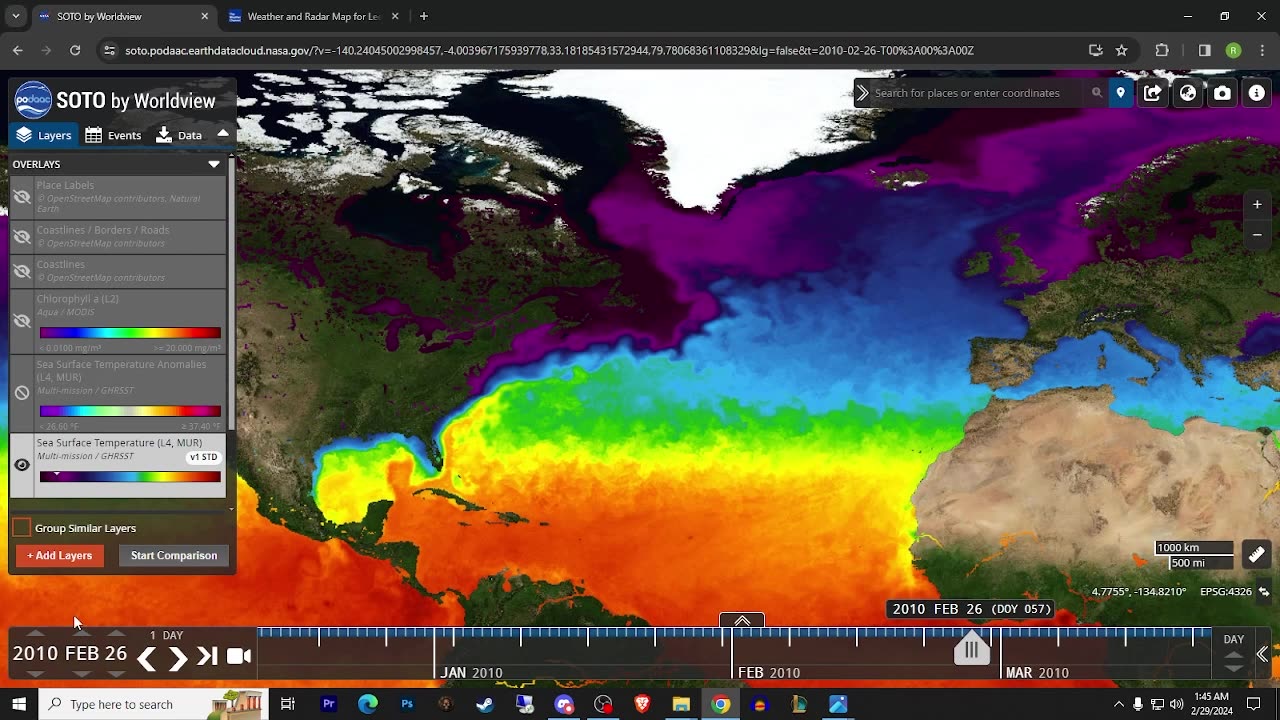The image size is (1280, 720).
Task: Focus the places or coordinates search field
Action: point(978,93)
